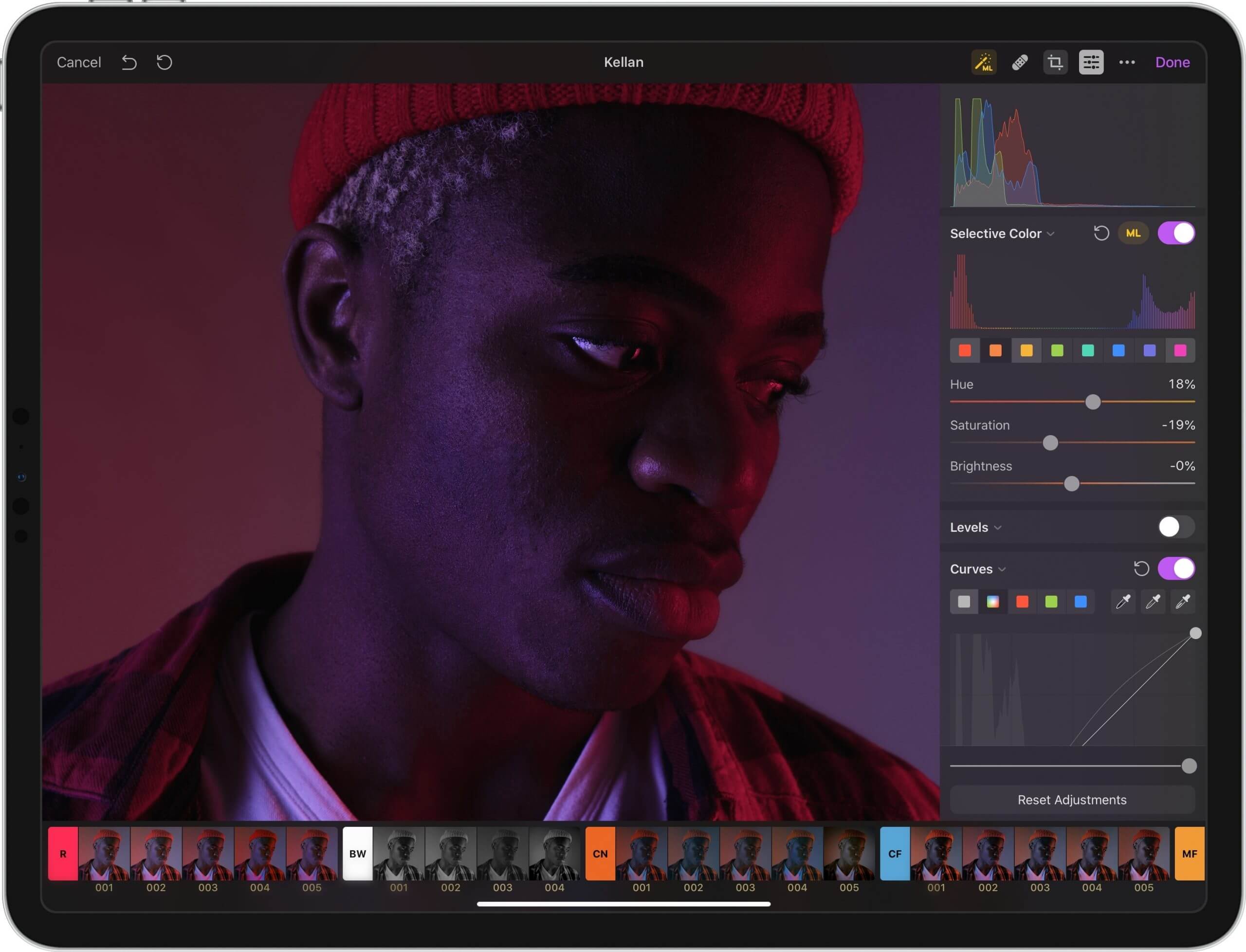Select the blue swatch in Selective Color
1246x952 pixels.
[x=1118, y=350]
